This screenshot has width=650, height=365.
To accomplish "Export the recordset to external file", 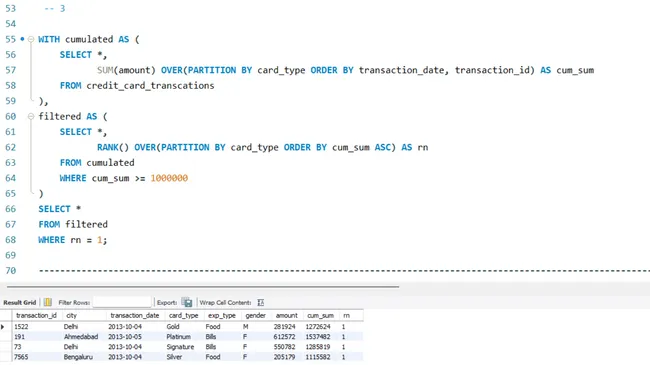I will (x=187, y=302).
